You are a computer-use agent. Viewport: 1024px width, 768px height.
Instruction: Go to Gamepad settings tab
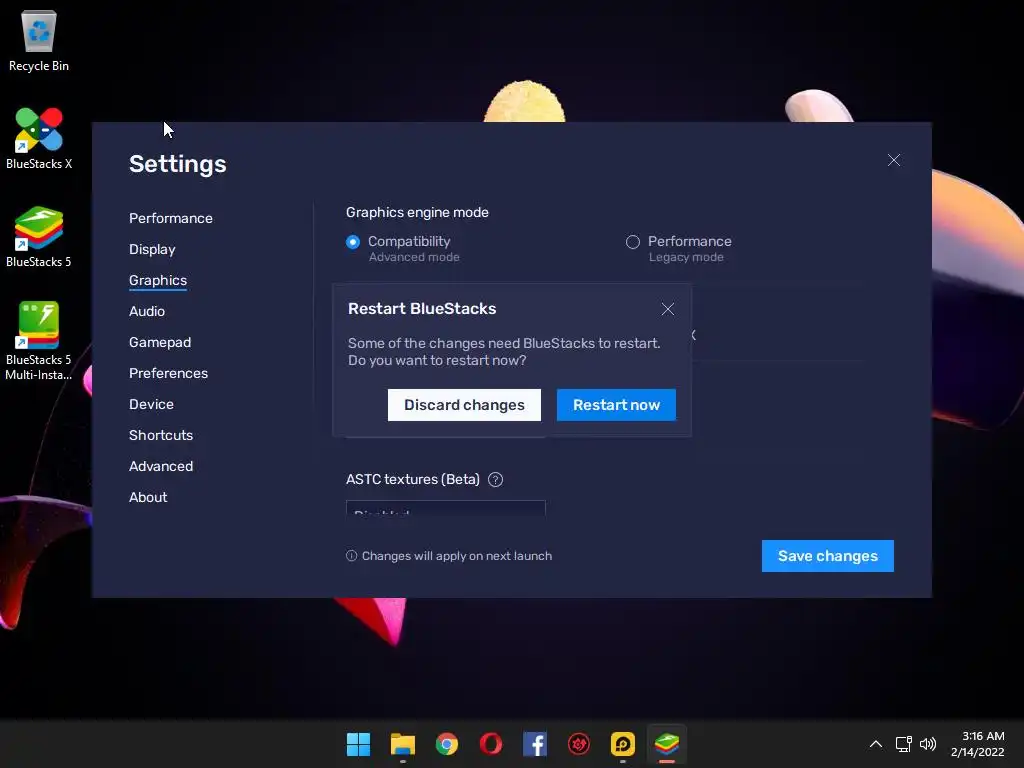(x=160, y=342)
